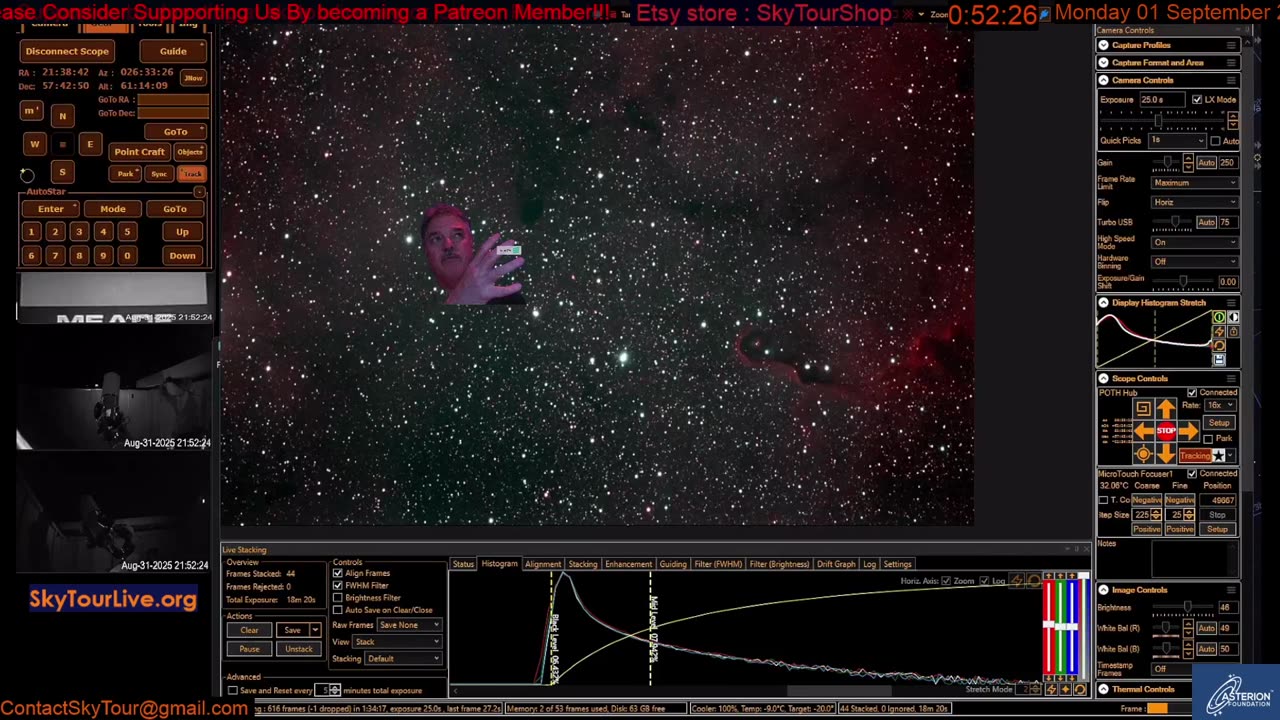The image size is (1280, 720).
Task: Click the Pause button in Live Stacking
Action: coord(249,649)
